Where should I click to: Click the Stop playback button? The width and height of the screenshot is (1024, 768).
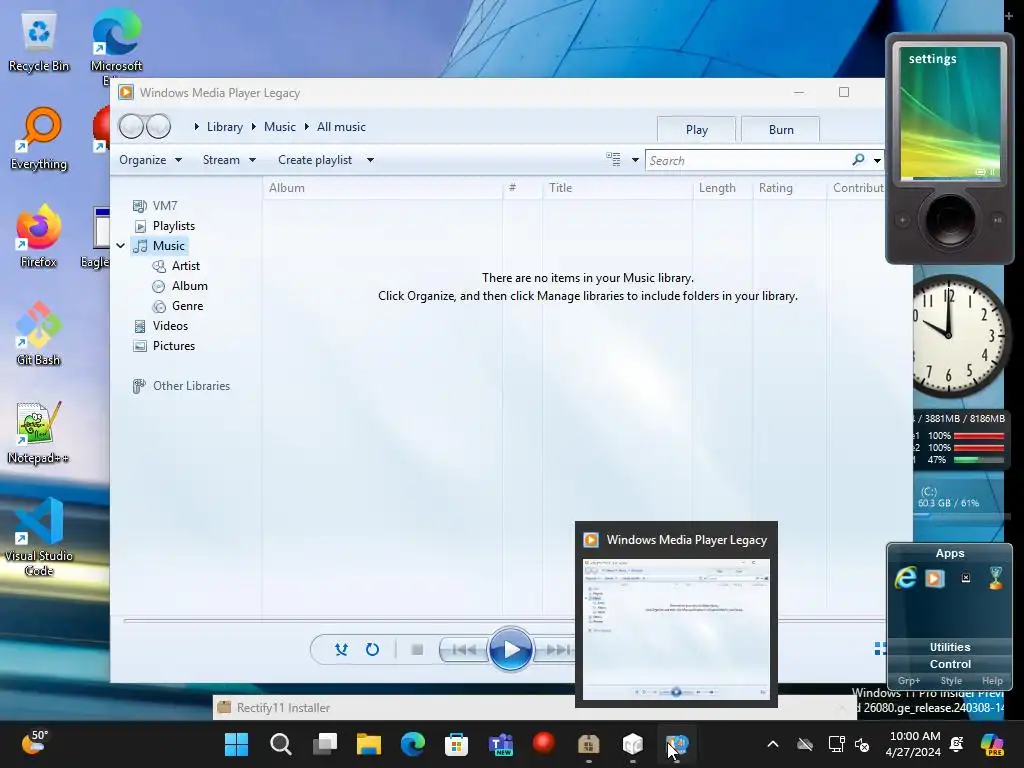tap(417, 649)
